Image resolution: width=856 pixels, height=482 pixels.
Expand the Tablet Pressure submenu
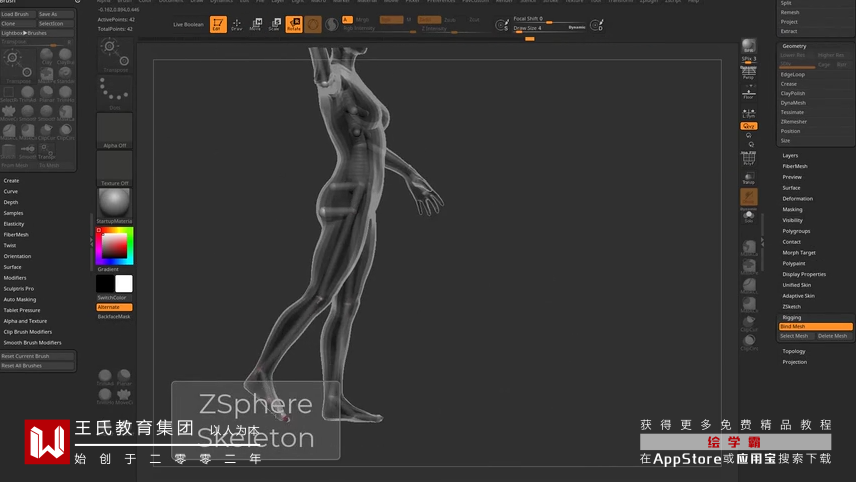(22, 310)
